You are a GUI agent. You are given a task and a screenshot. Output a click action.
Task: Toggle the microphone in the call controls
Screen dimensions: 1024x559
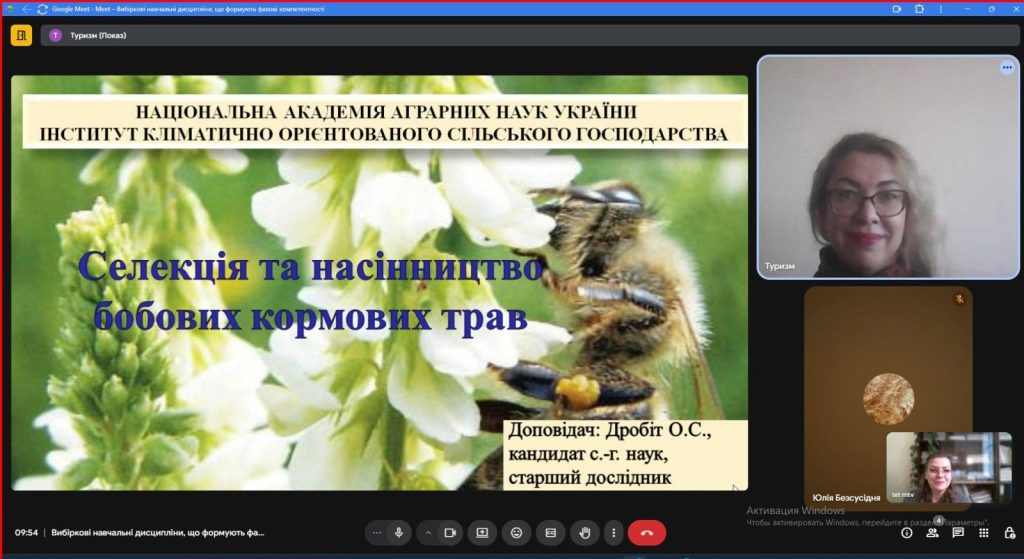[x=398, y=533]
